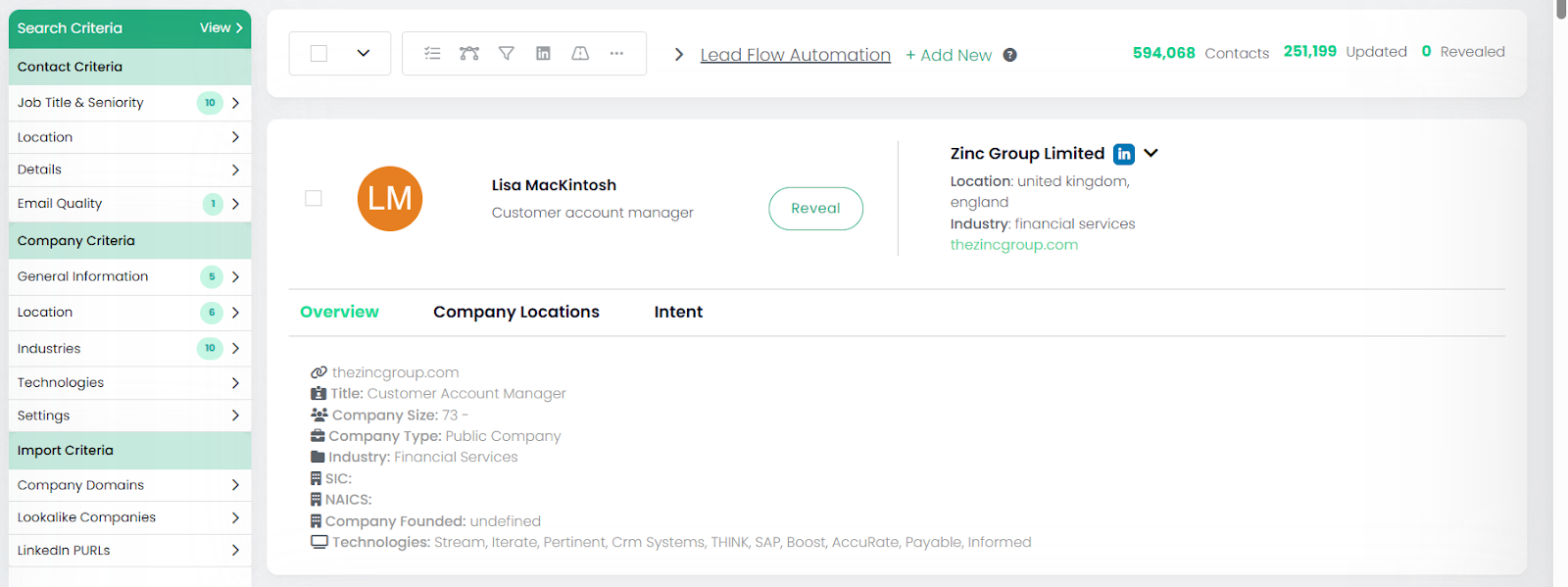Click the bezier curve icon in the toolbar
Screen dimensions: 1568x587
click(469, 54)
